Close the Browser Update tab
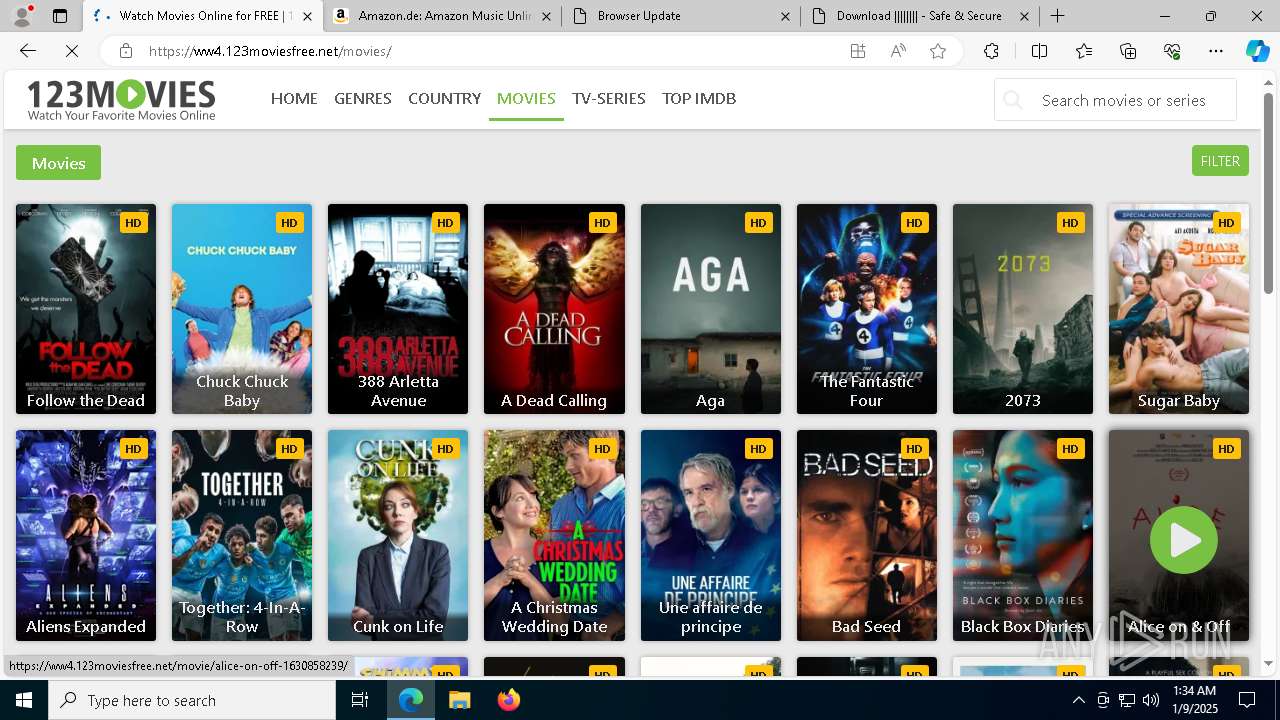The width and height of the screenshot is (1280, 720). click(x=785, y=16)
